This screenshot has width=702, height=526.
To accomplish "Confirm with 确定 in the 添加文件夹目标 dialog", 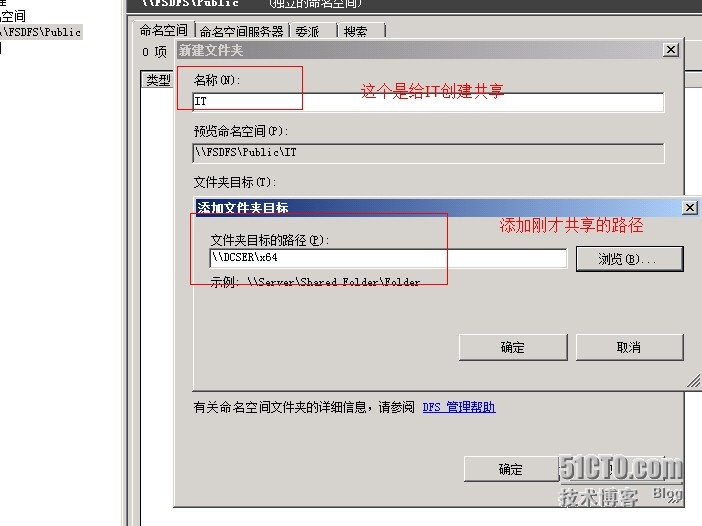I will click(513, 347).
